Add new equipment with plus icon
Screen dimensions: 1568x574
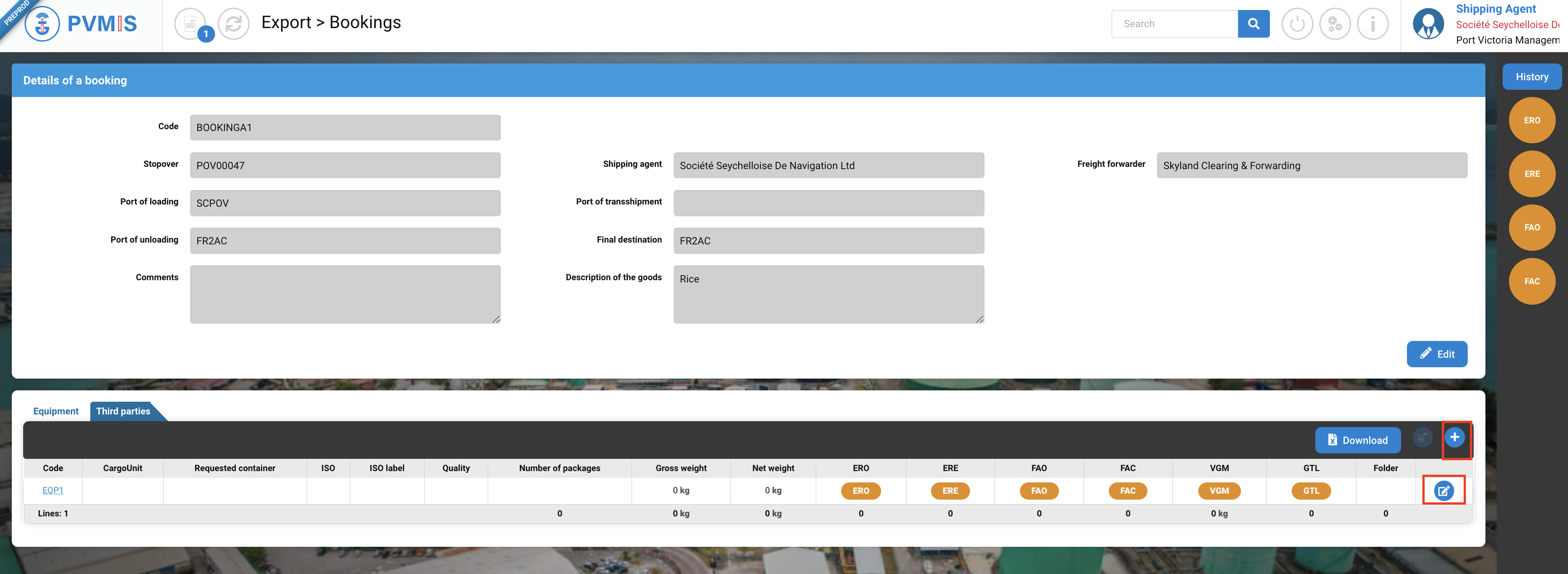1454,437
